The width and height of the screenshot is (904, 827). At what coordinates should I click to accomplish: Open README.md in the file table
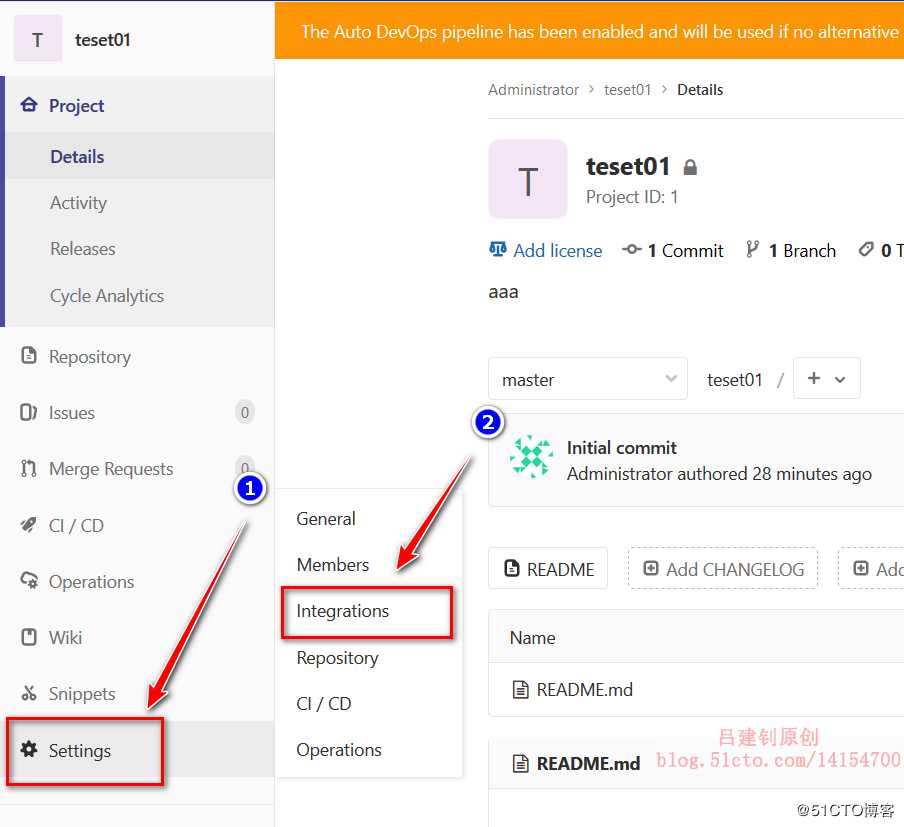pyautogui.click(x=585, y=690)
